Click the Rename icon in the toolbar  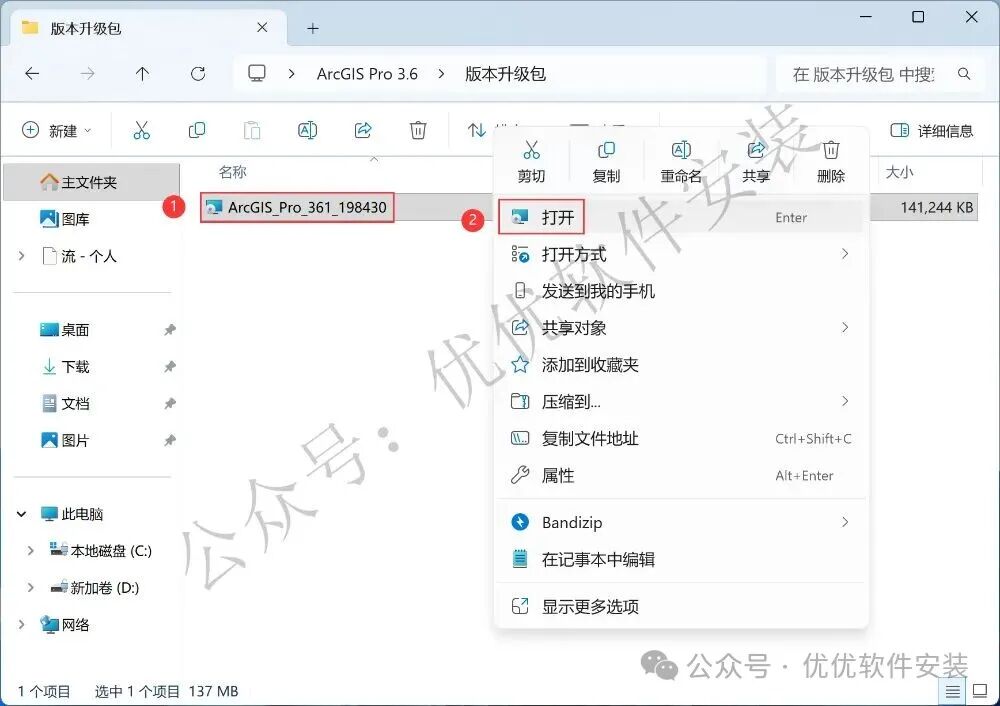click(x=307, y=130)
